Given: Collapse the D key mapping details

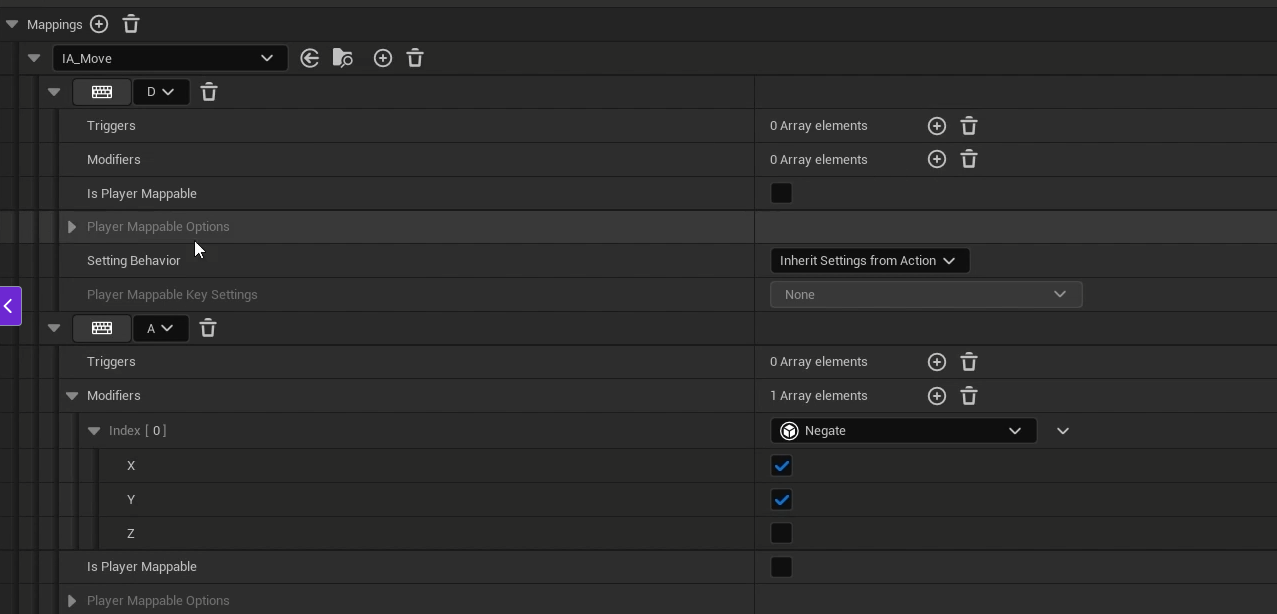Looking at the screenshot, I should click(54, 92).
